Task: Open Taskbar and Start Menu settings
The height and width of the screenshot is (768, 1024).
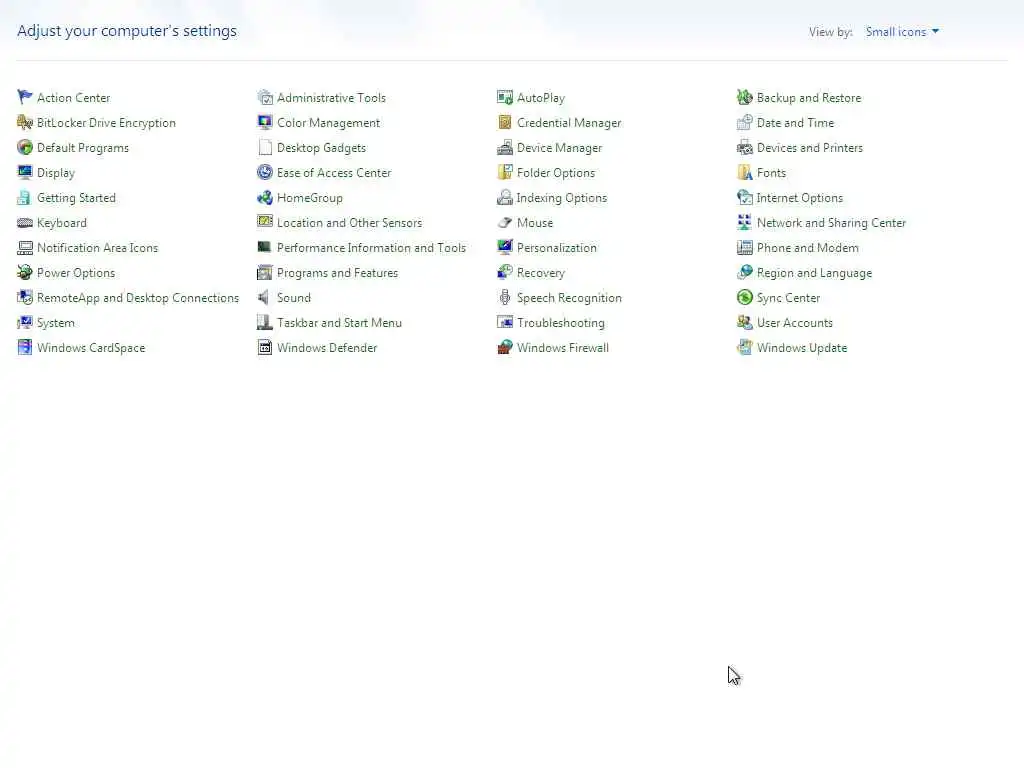Action: pos(340,323)
